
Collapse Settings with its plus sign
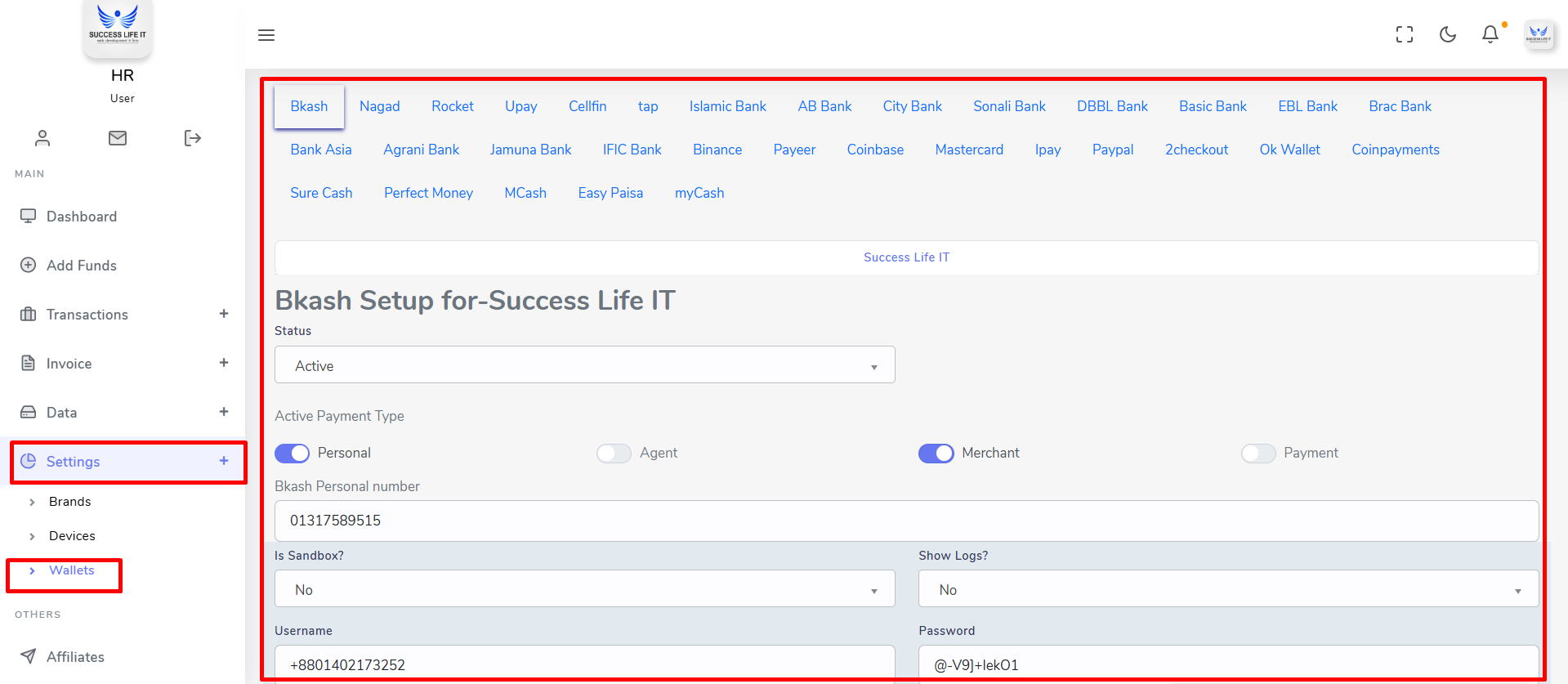[224, 461]
